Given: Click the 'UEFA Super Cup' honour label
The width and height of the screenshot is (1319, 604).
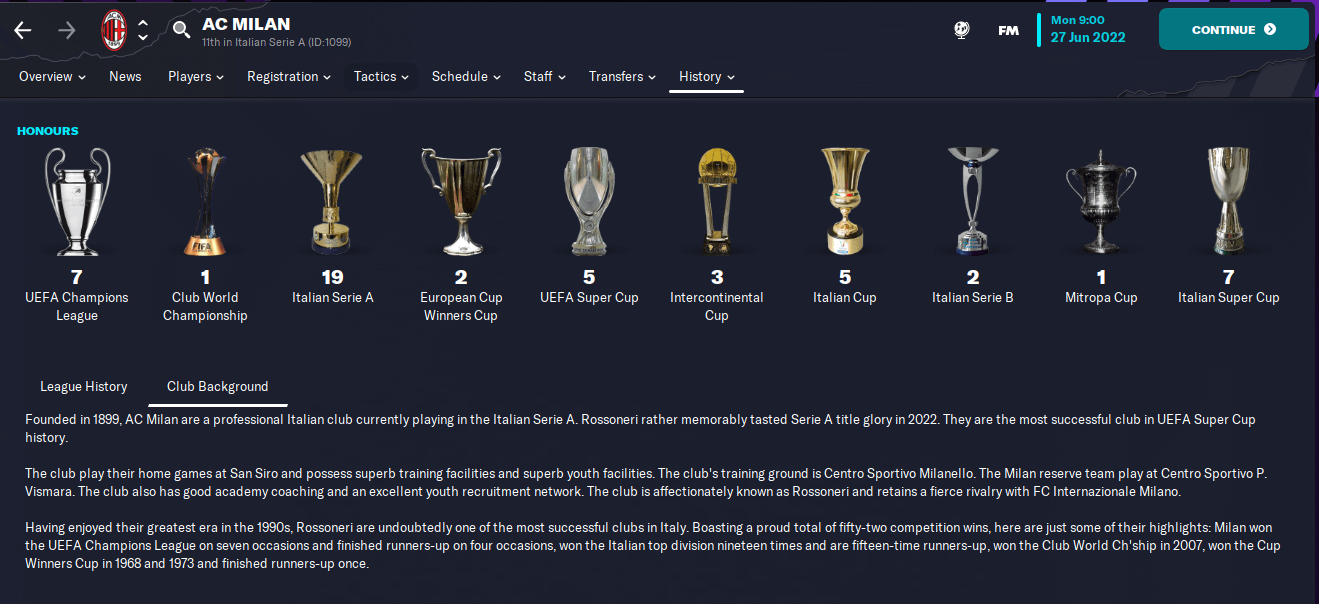Looking at the screenshot, I should pos(589,297).
